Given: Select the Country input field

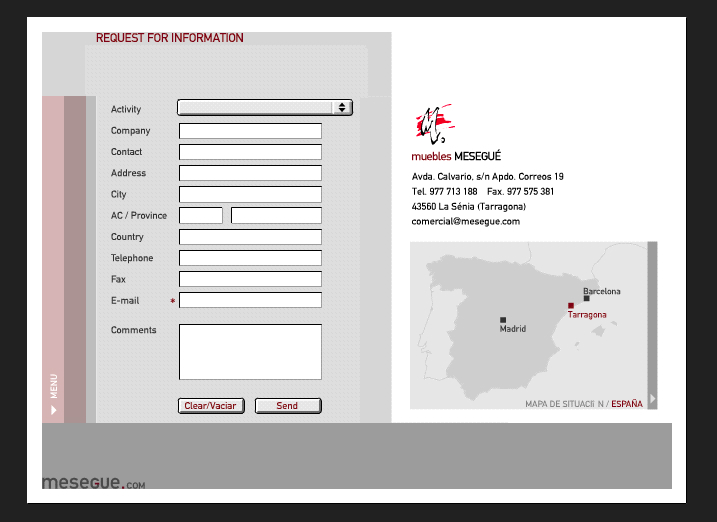Looking at the screenshot, I should 250,237.
